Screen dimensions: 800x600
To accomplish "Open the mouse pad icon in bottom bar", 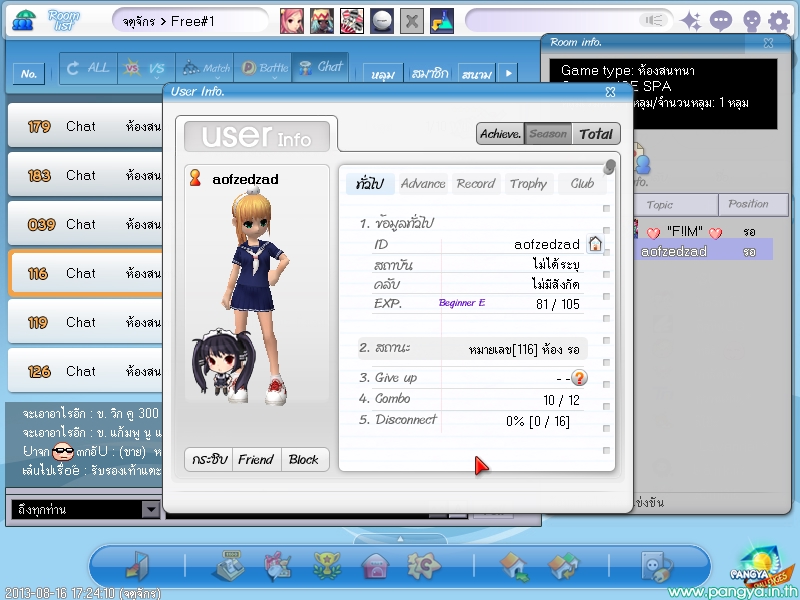I will [657, 566].
